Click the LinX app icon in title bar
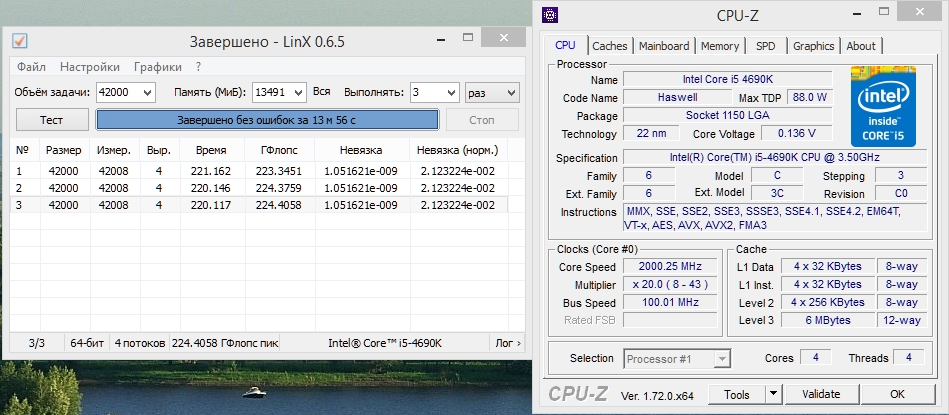The height and width of the screenshot is (415, 949). 19,41
